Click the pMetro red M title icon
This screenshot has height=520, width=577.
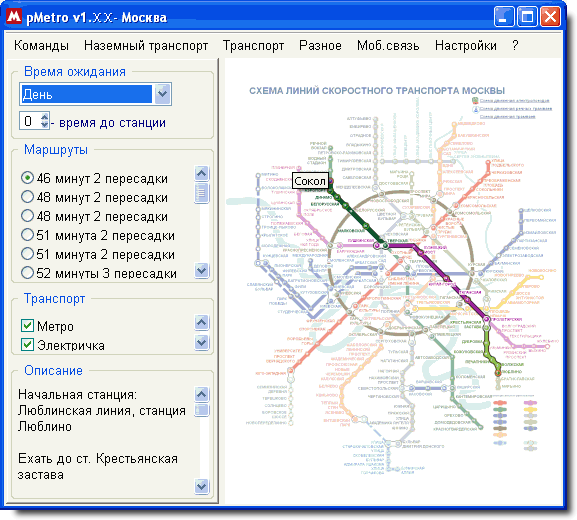point(14,17)
